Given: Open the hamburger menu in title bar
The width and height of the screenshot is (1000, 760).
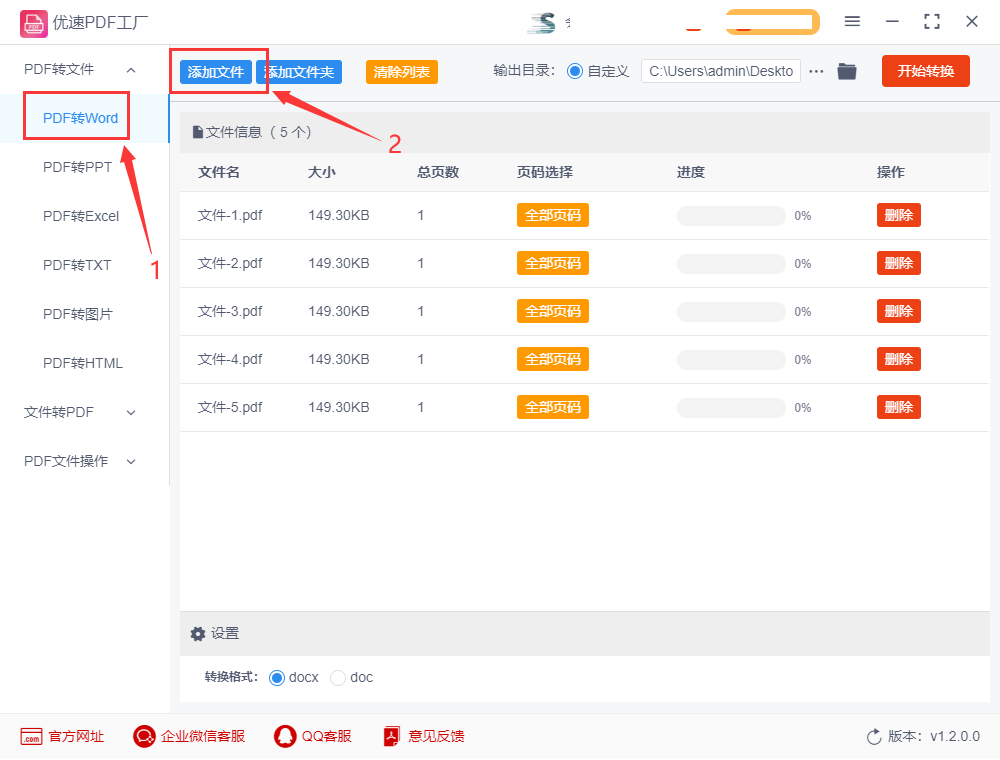Looking at the screenshot, I should click(852, 21).
